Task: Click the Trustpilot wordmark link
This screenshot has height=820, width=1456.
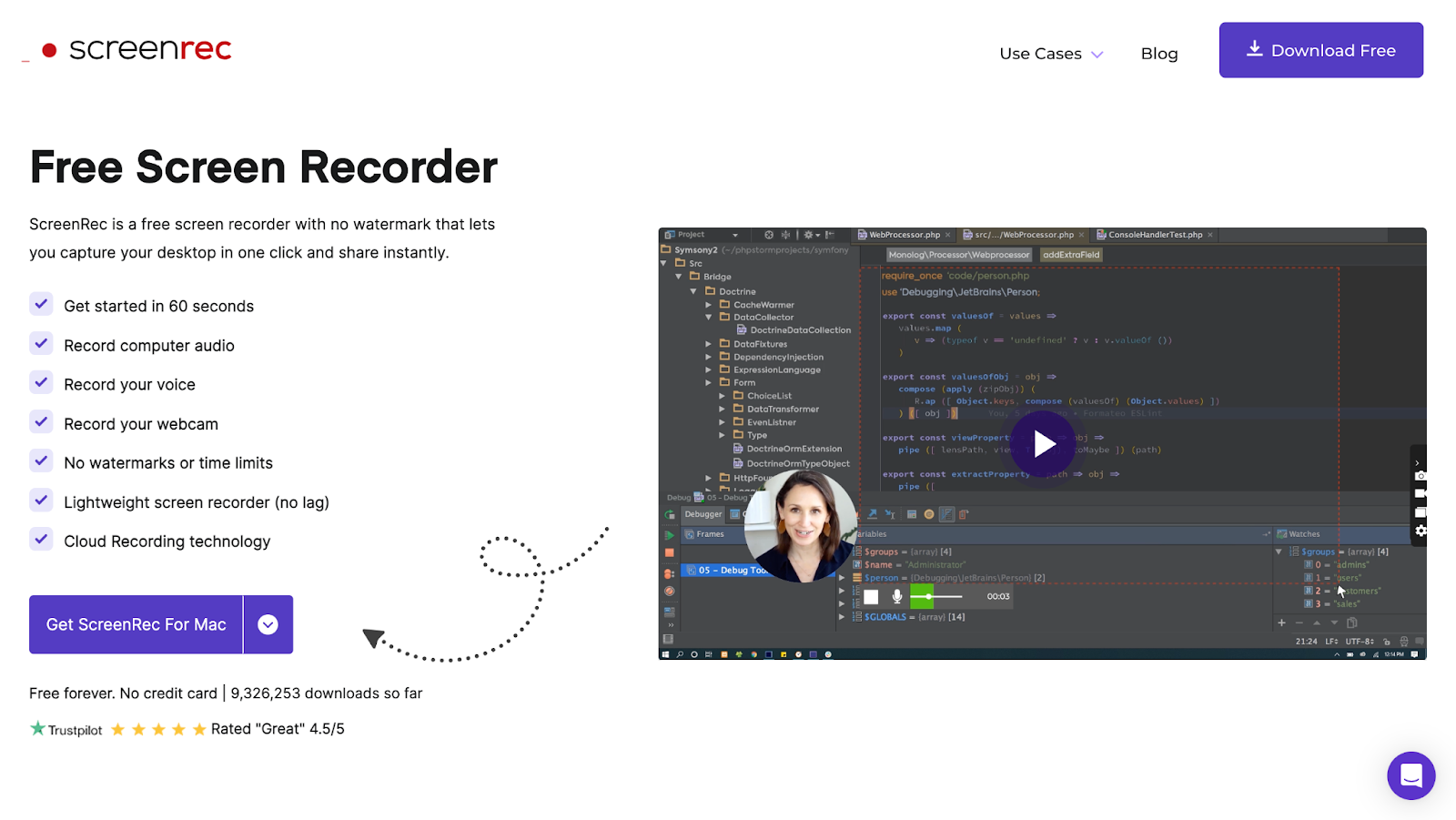Action: coord(75,730)
